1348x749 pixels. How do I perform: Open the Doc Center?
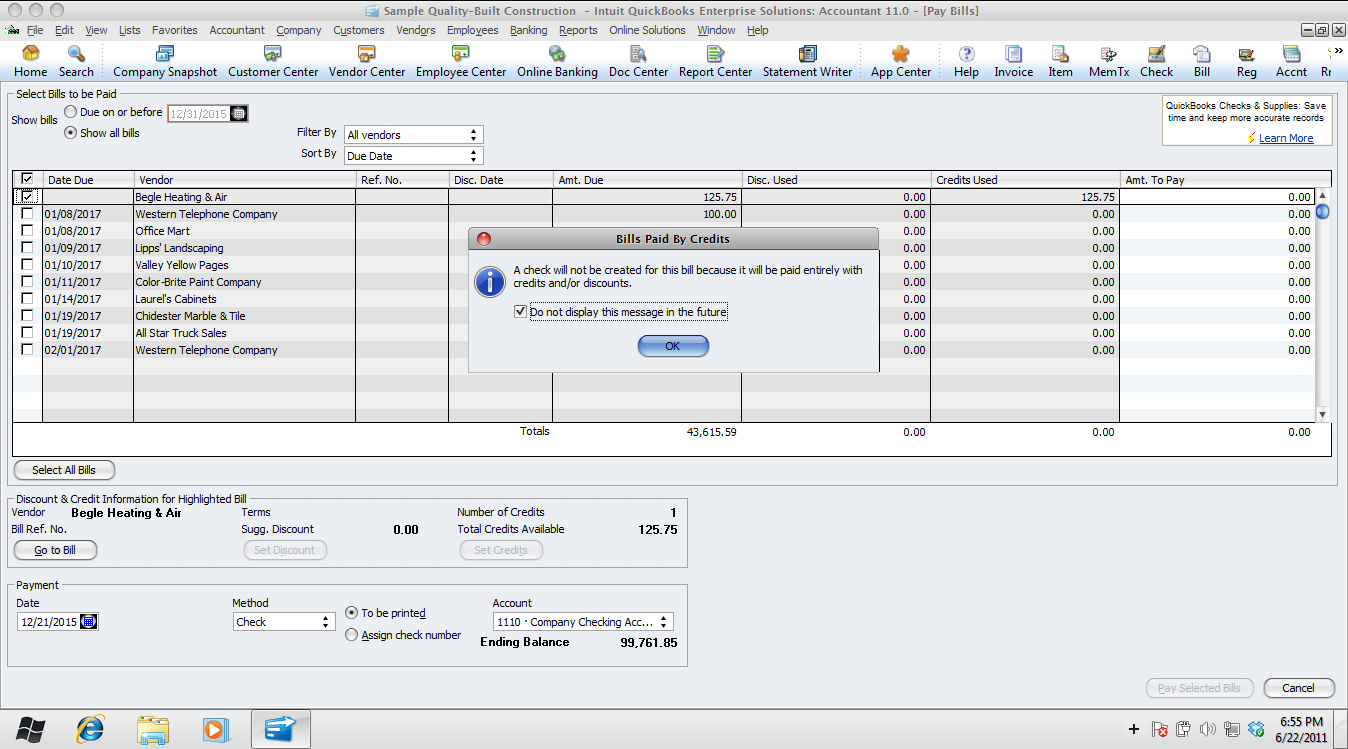(638, 62)
